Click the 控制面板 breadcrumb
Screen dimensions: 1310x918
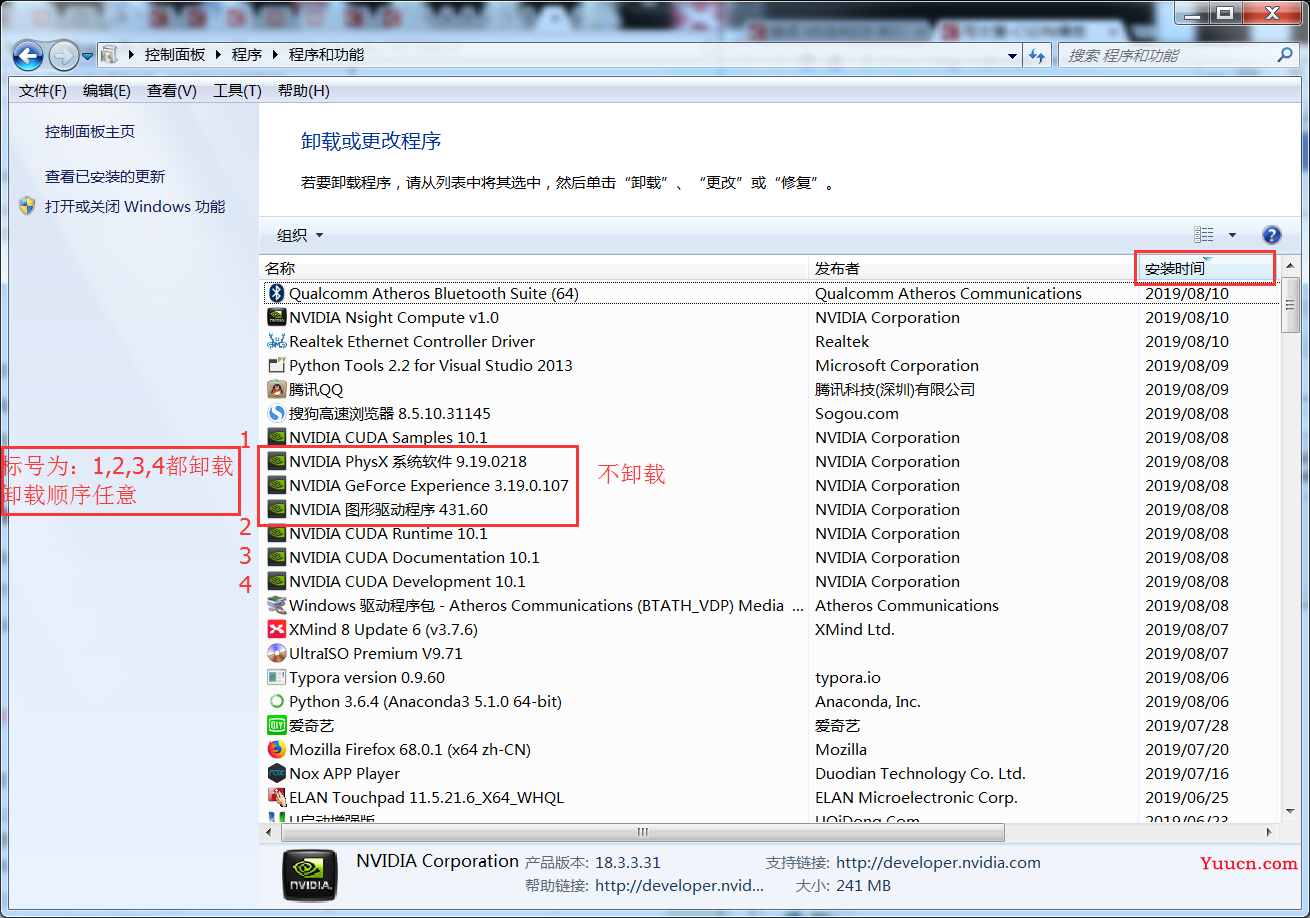[x=175, y=55]
